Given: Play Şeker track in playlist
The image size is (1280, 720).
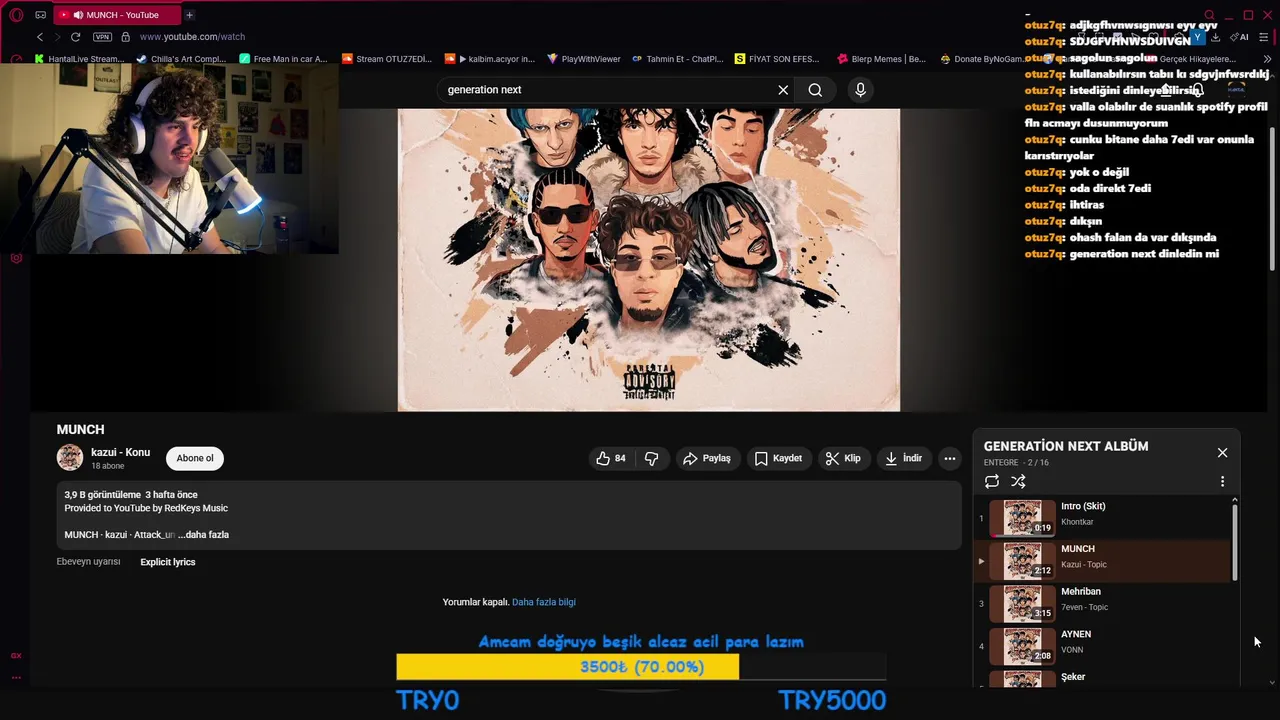Looking at the screenshot, I should 1103,678.
